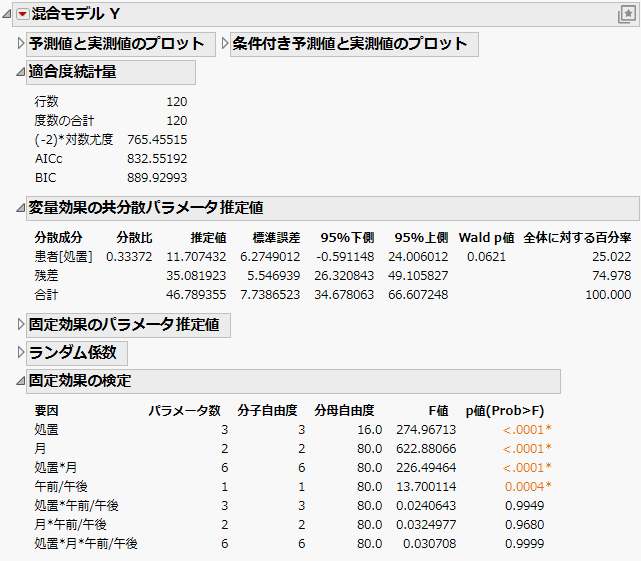This screenshot has height=561, width=641.
Task: Click the 分子自由度 column header
Action: coord(267,411)
